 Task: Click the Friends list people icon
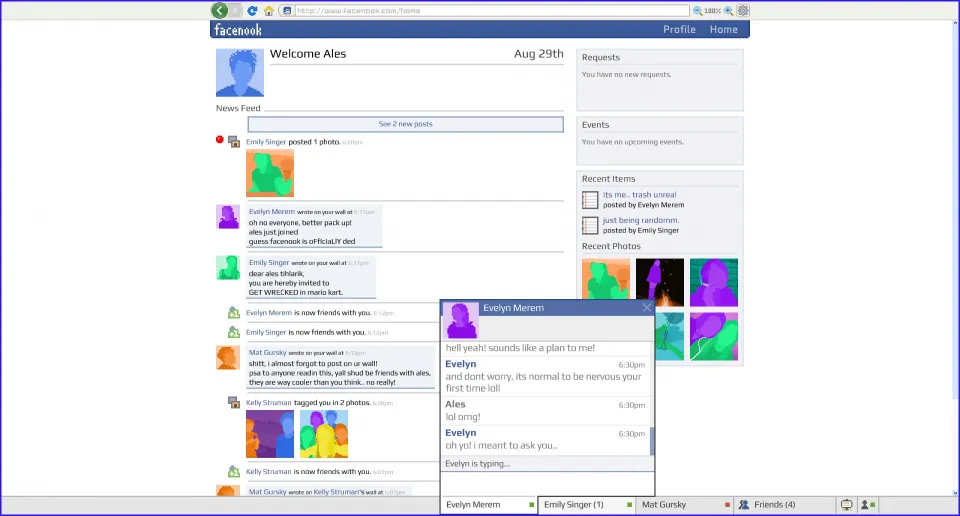[x=744, y=505]
